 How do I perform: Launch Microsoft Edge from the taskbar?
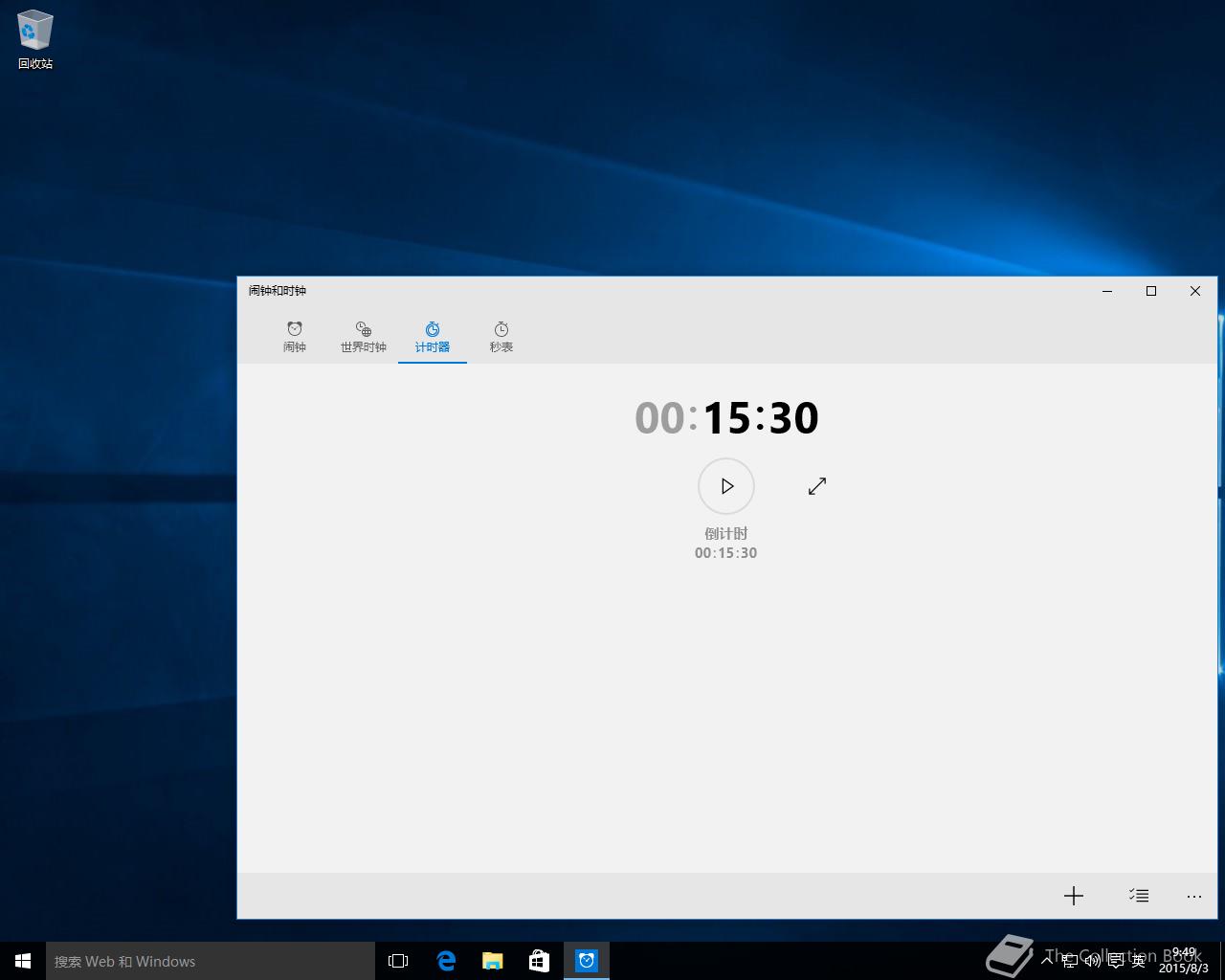[x=446, y=961]
